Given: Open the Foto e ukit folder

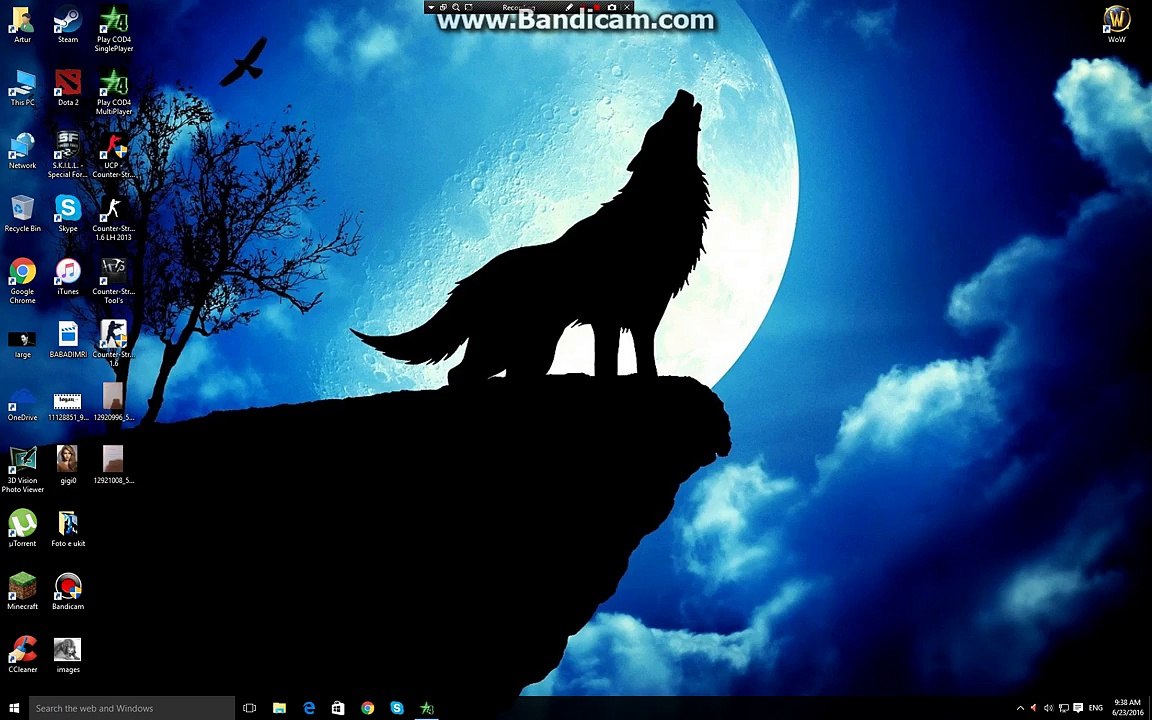Looking at the screenshot, I should click(x=68, y=529).
